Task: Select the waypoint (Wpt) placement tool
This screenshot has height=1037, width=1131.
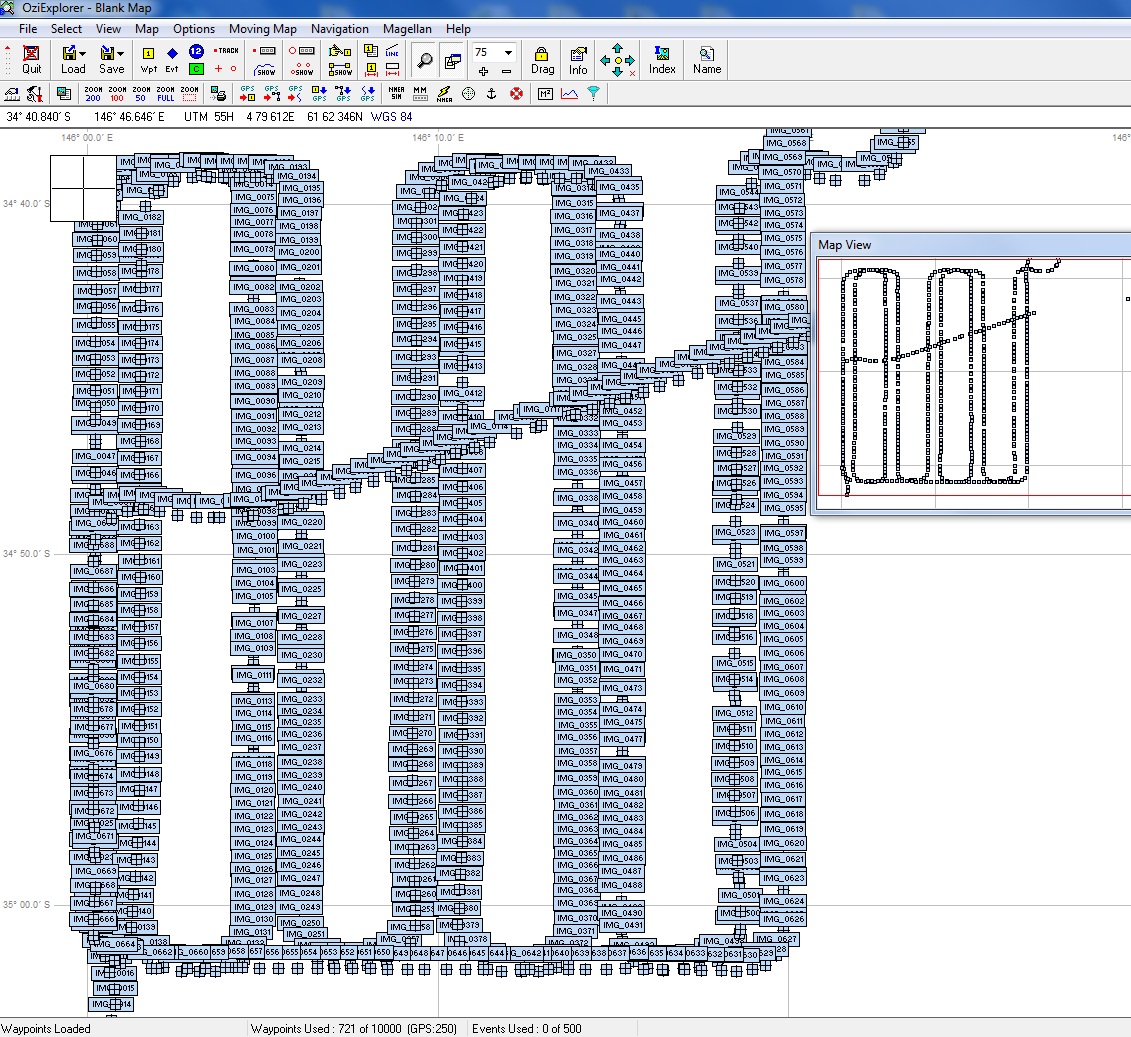Action: [148, 60]
